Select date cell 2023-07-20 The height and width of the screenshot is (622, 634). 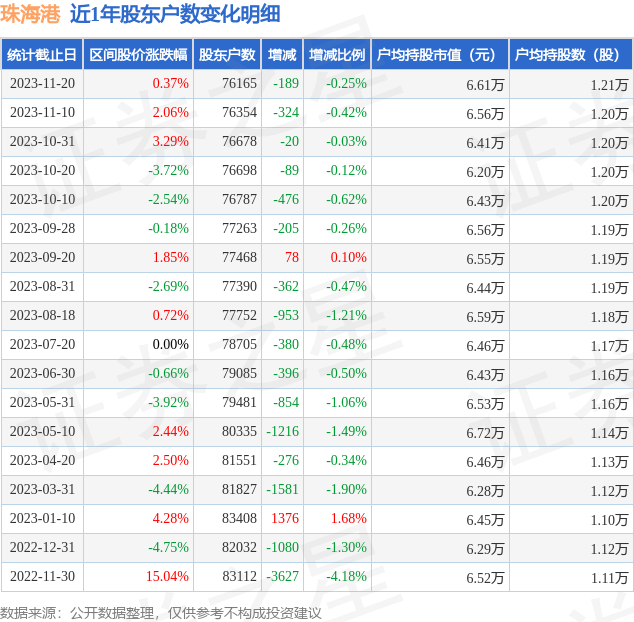pos(42,345)
